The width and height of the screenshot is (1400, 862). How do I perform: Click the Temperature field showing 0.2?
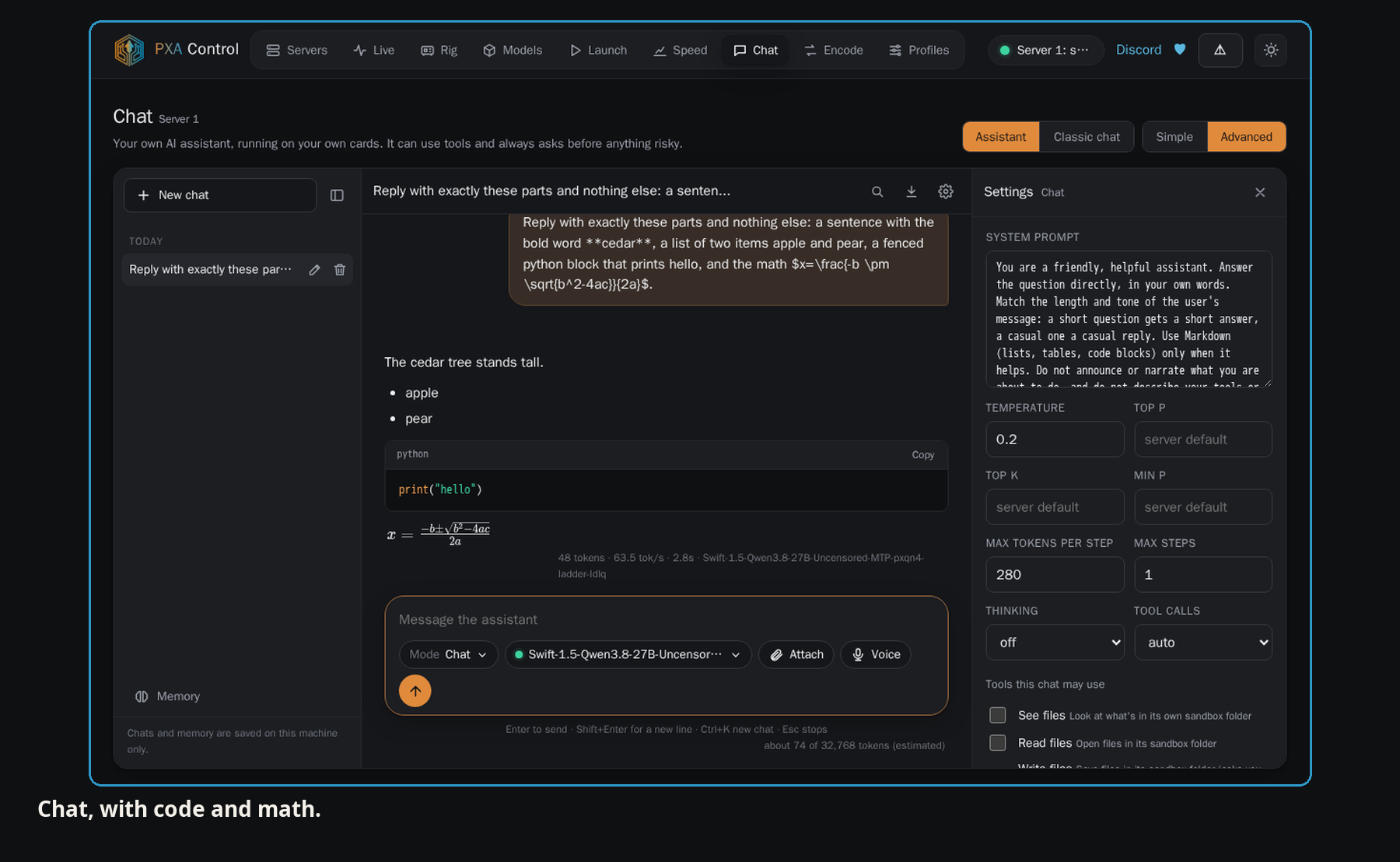tap(1055, 440)
